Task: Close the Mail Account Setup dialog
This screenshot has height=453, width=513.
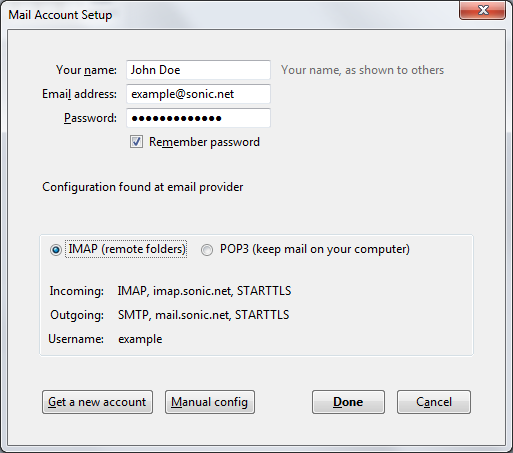Action: [482, 10]
